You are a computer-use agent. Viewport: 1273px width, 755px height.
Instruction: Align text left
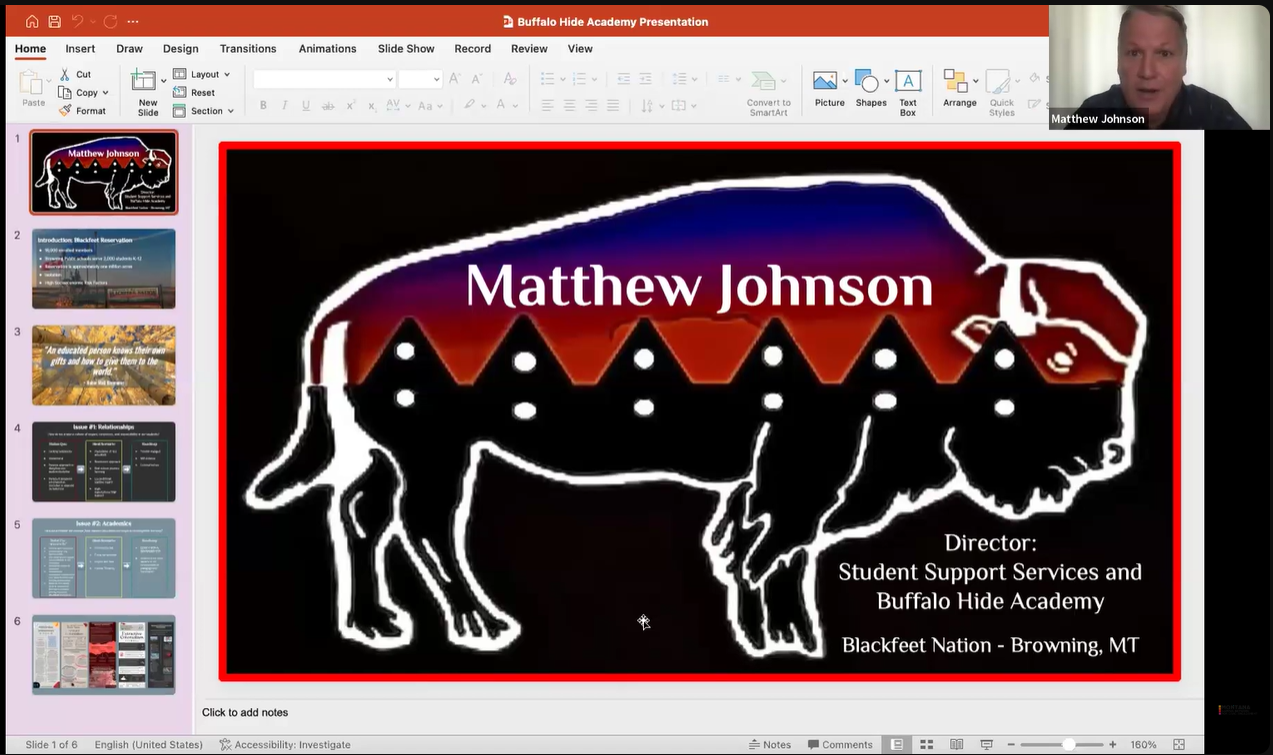[548, 105]
